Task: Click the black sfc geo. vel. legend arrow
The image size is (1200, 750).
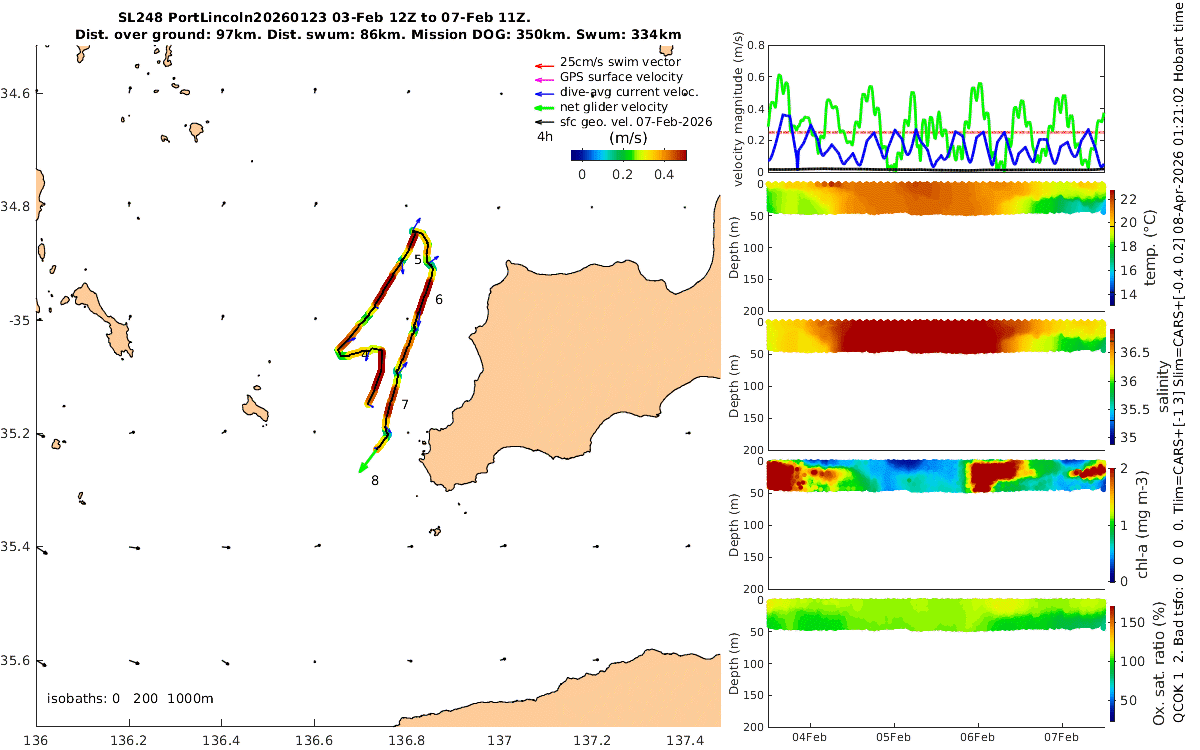Action: tap(545, 122)
